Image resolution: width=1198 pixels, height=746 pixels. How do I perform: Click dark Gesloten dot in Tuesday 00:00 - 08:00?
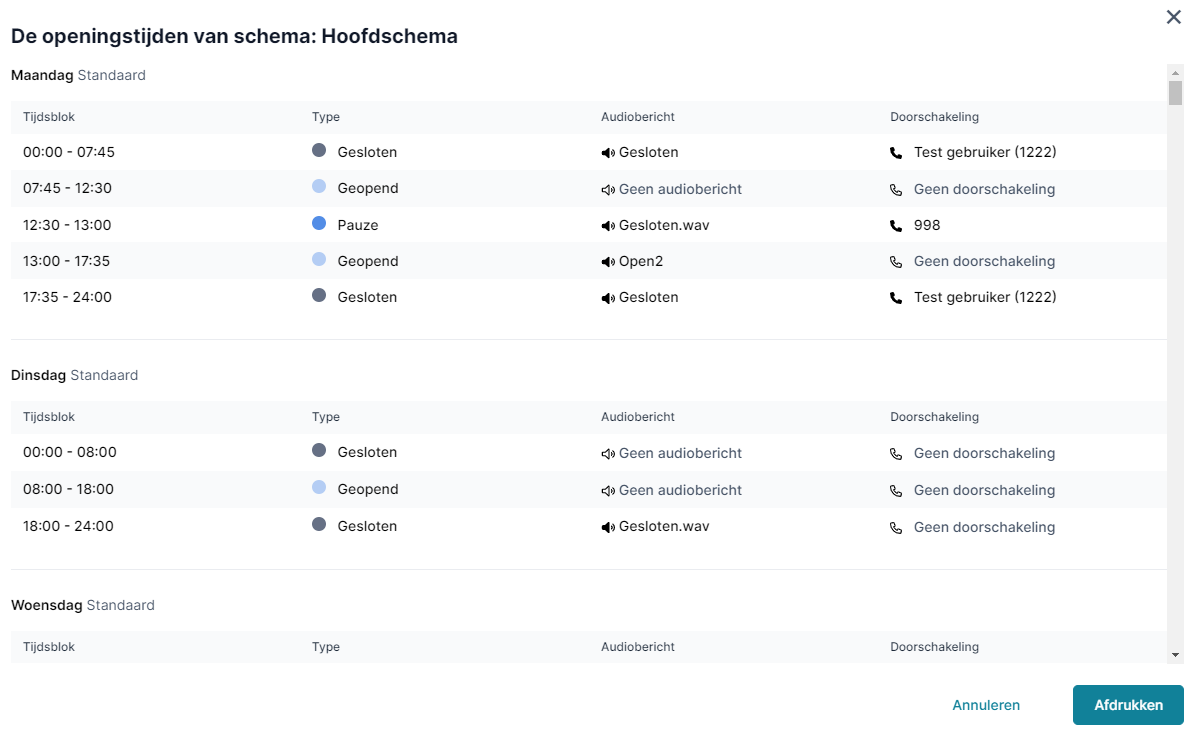click(319, 450)
